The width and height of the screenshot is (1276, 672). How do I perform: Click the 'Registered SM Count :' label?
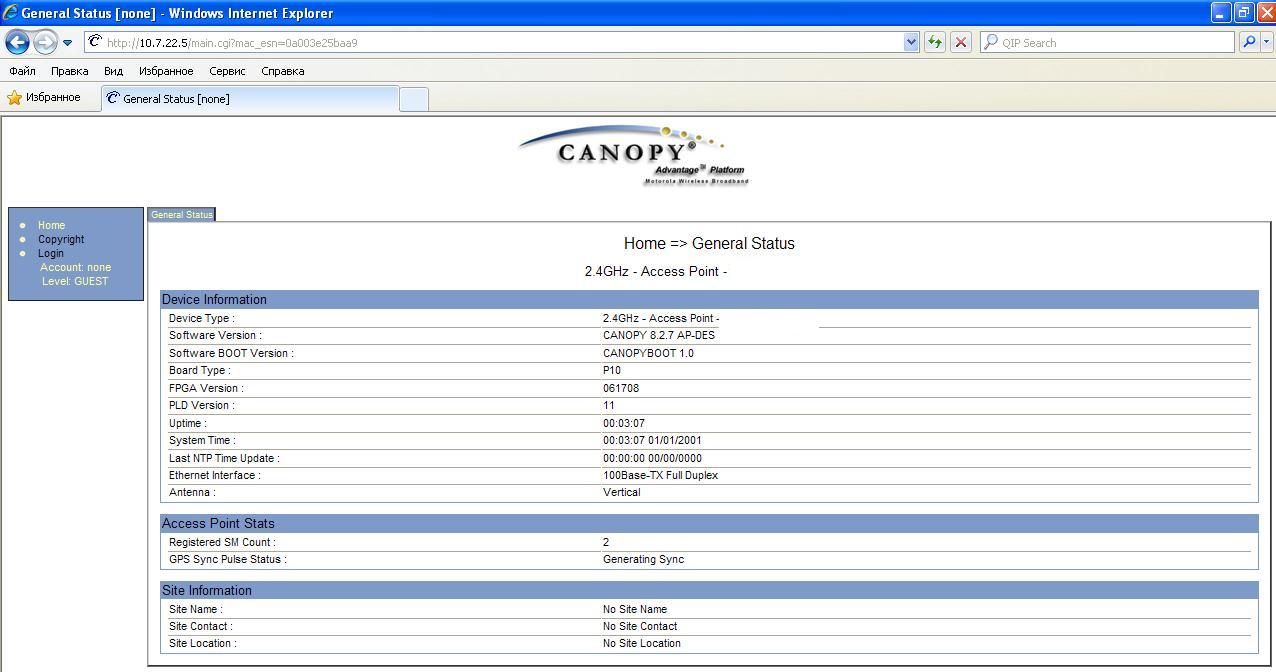tap(222, 542)
